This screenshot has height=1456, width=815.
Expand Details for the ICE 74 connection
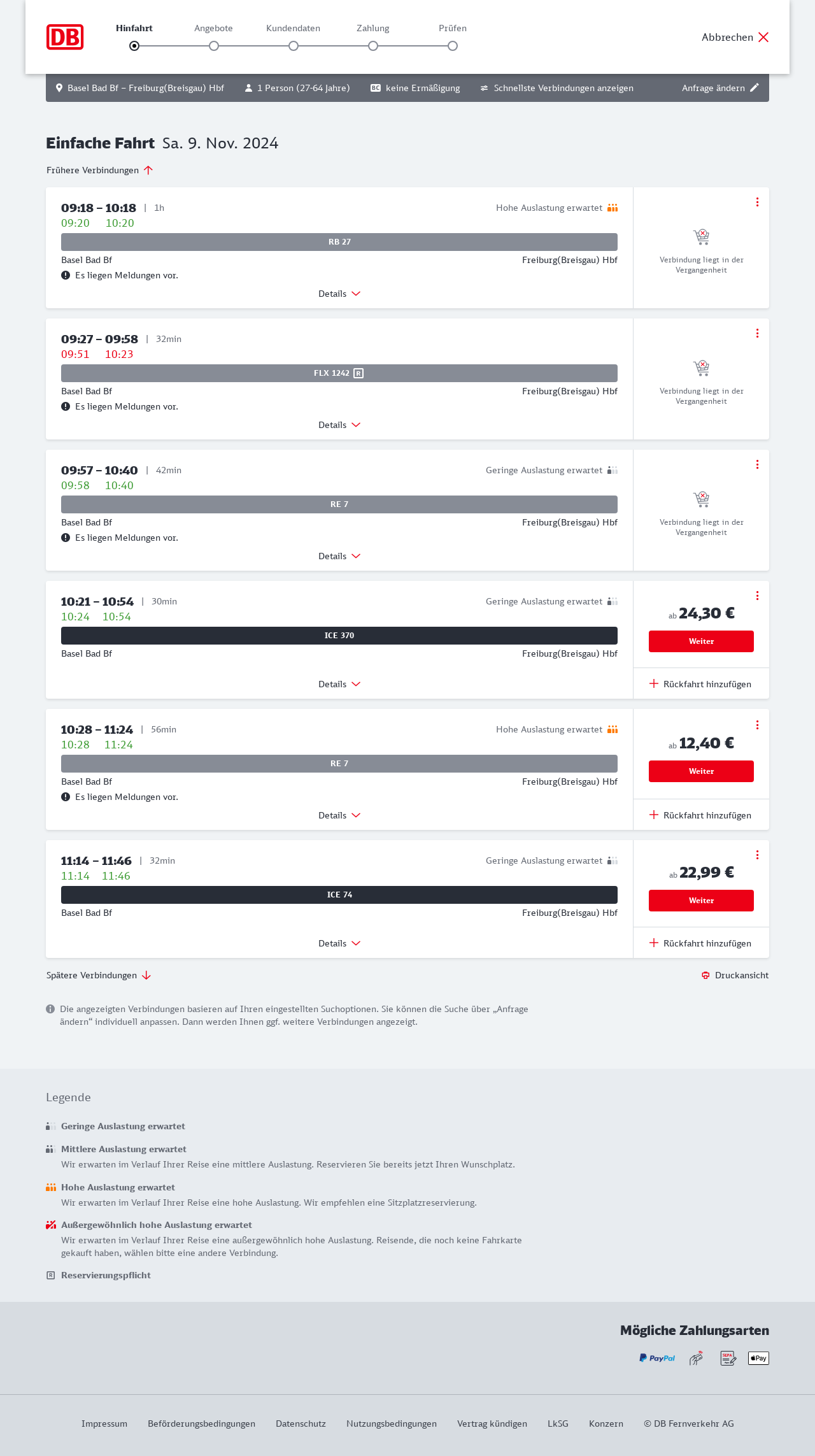coord(339,943)
